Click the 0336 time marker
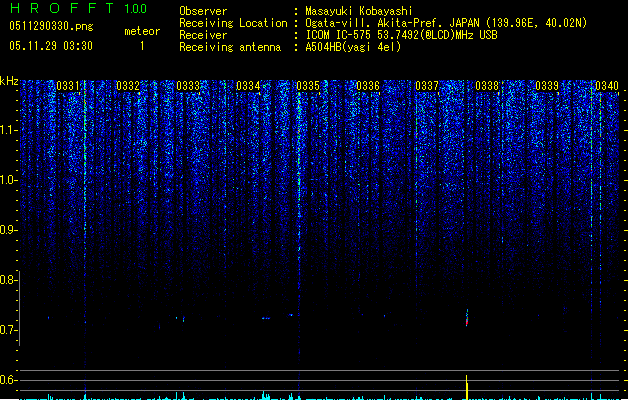Viewport: 629px width, 400px height. click(x=368, y=86)
